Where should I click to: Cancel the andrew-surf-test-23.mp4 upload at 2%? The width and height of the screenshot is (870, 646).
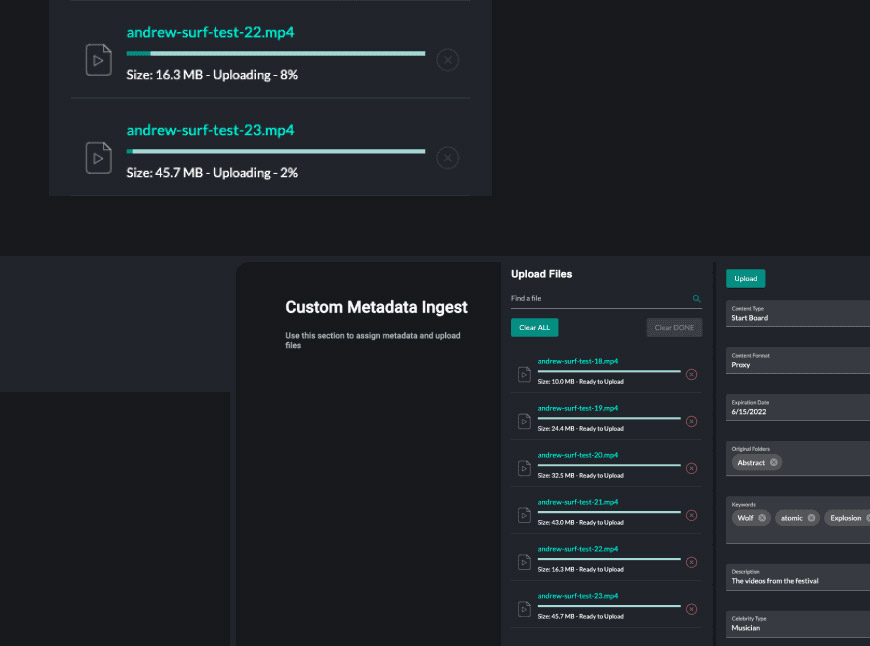[448, 157]
